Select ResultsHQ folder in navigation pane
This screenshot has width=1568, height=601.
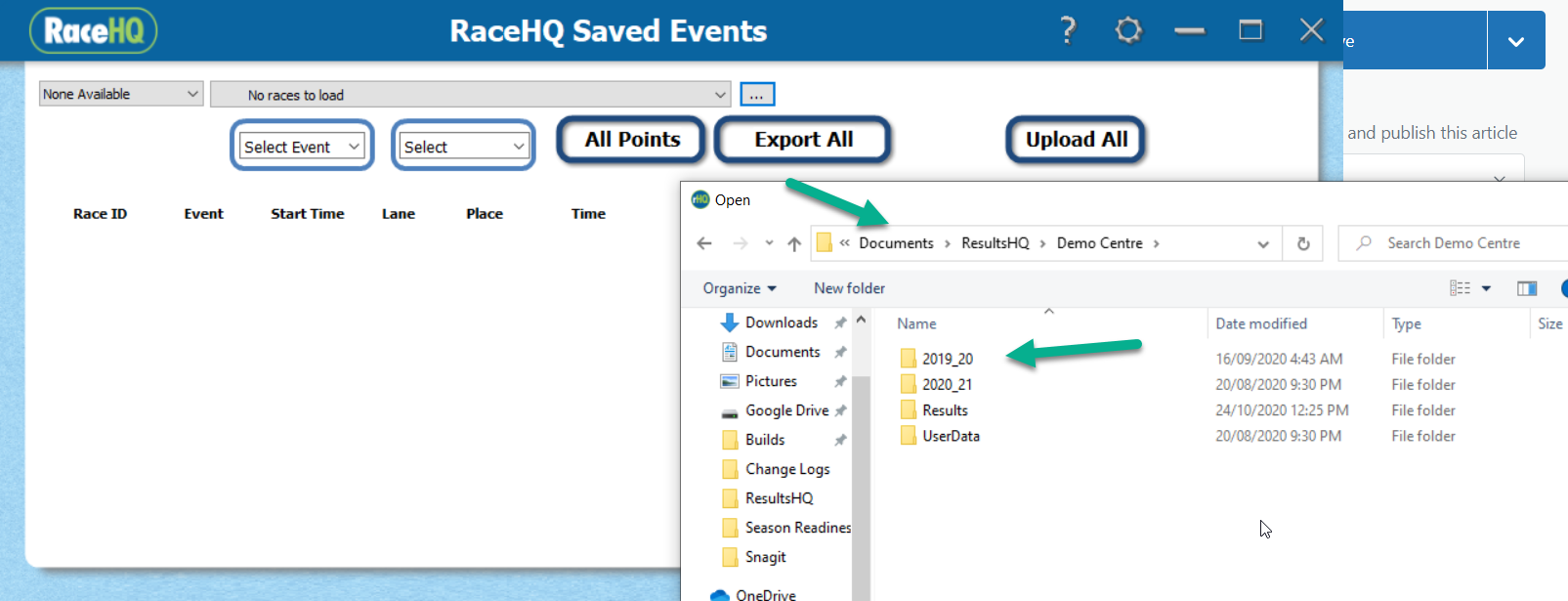pyautogui.click(x=779, y=498)
